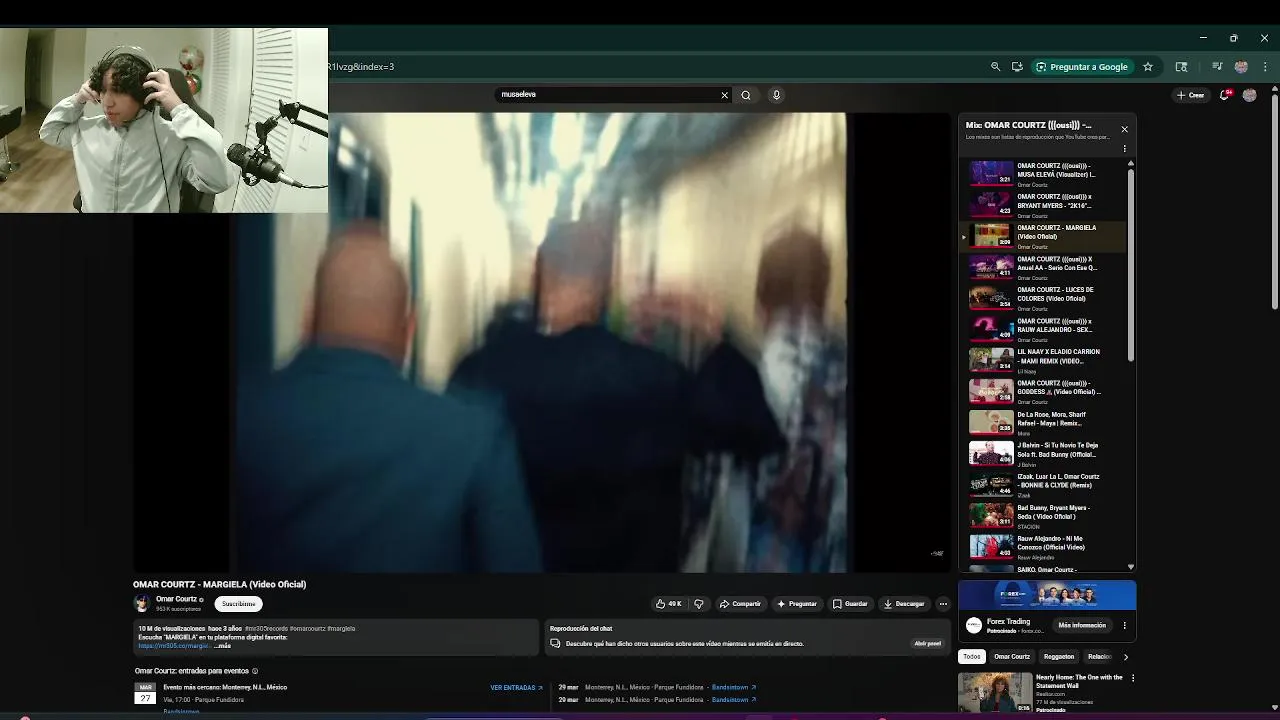Play BONNIE & CLYDE (Remix) entry
Viewport: 1280px width, 720px height.
[1045, 484]
